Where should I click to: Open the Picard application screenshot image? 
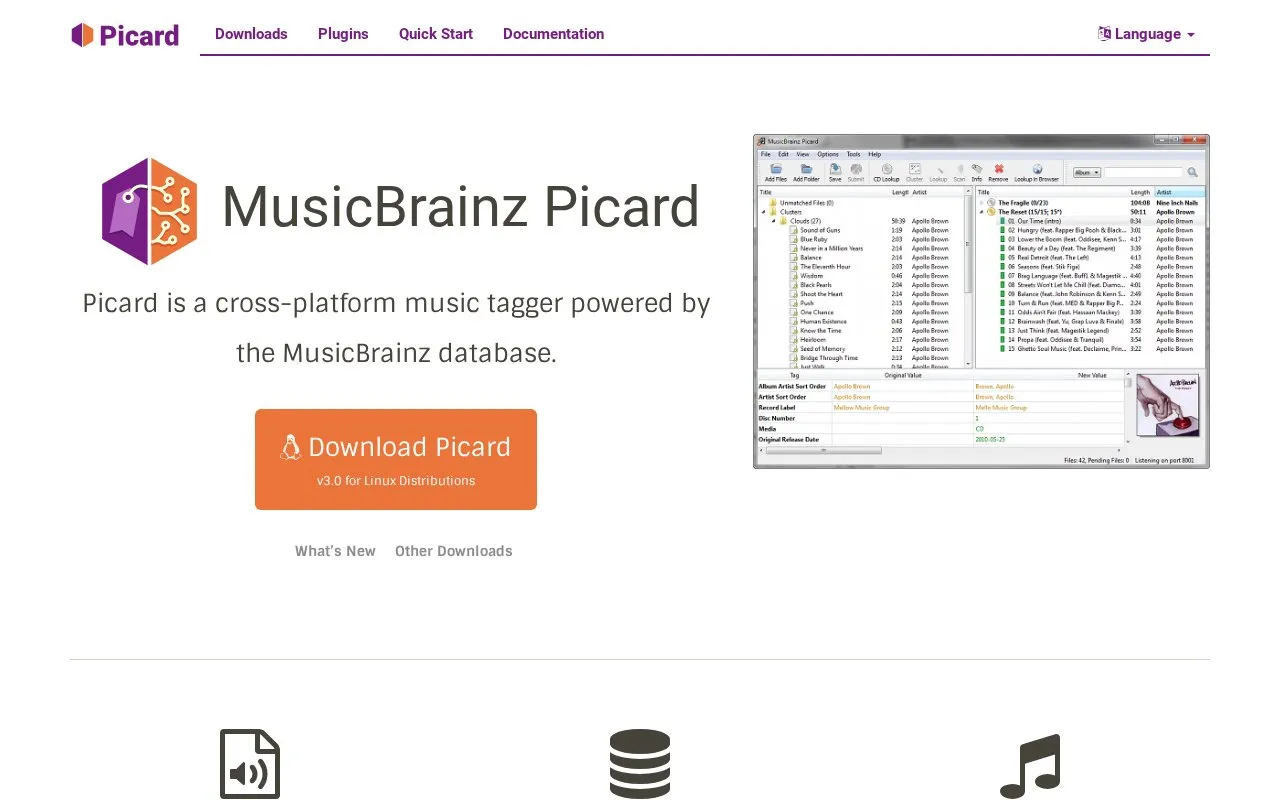pos(981,301)
